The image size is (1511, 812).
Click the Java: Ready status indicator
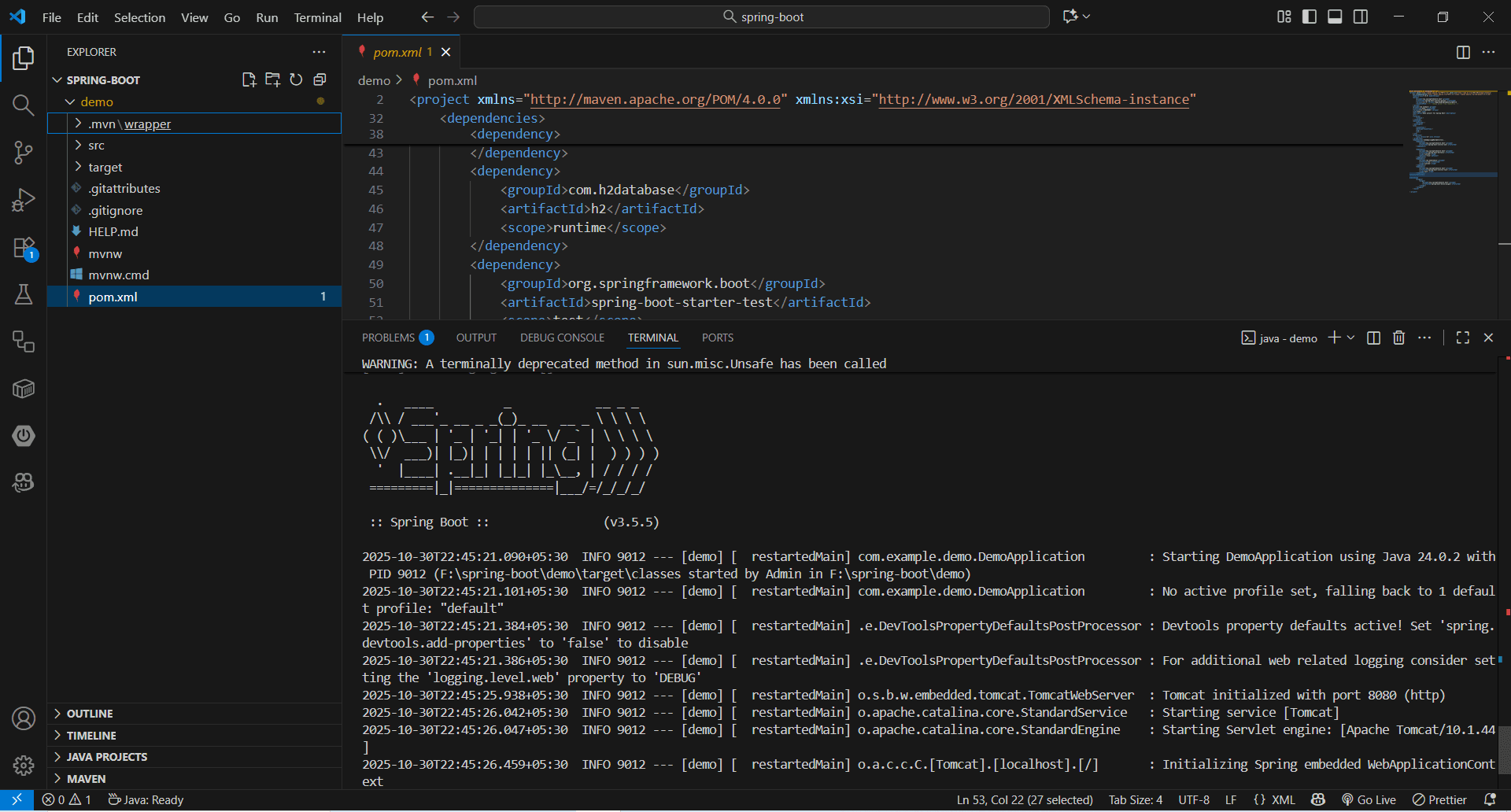pyautogui.click(x=146, y=800)
